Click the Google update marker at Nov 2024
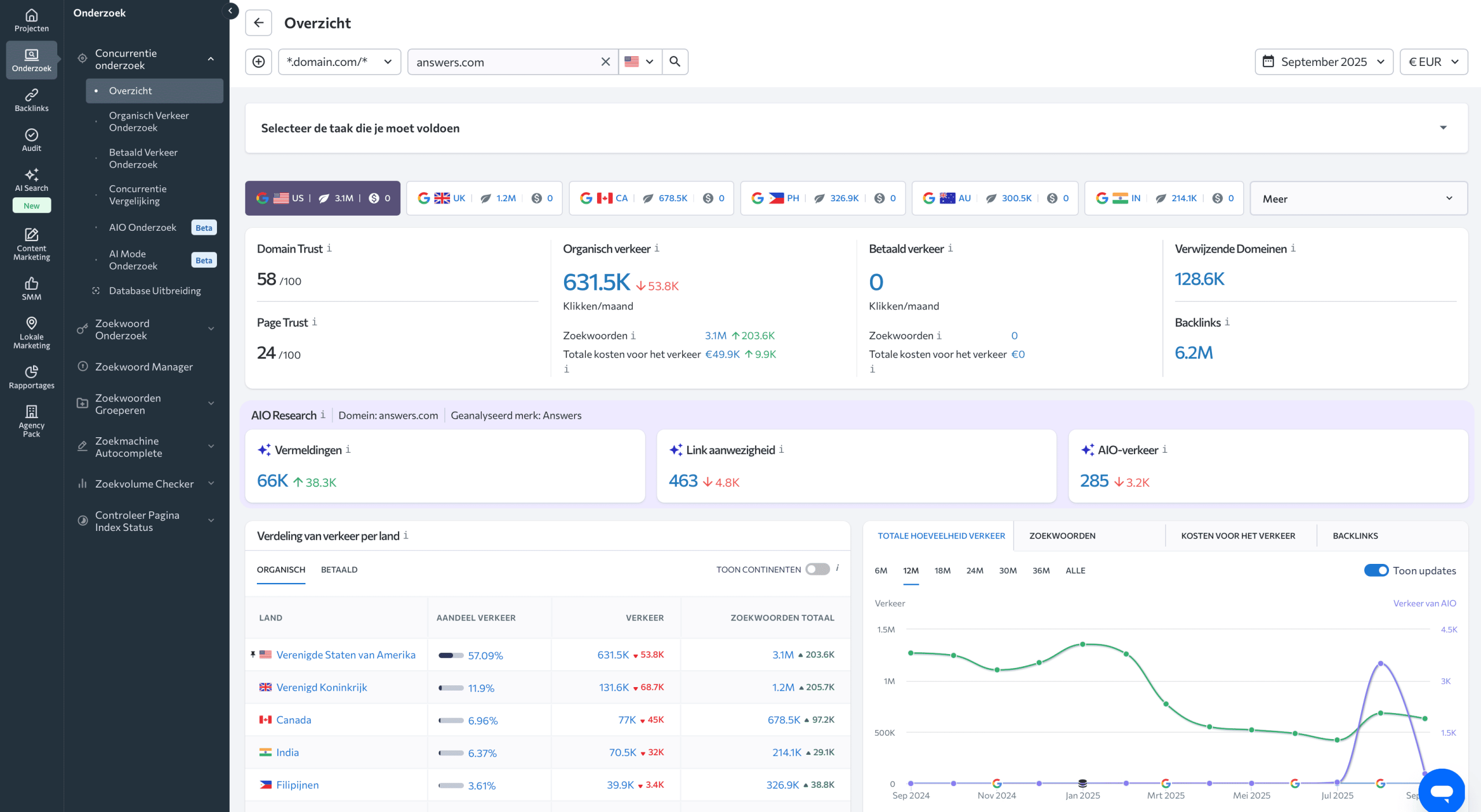 point(997,783)
